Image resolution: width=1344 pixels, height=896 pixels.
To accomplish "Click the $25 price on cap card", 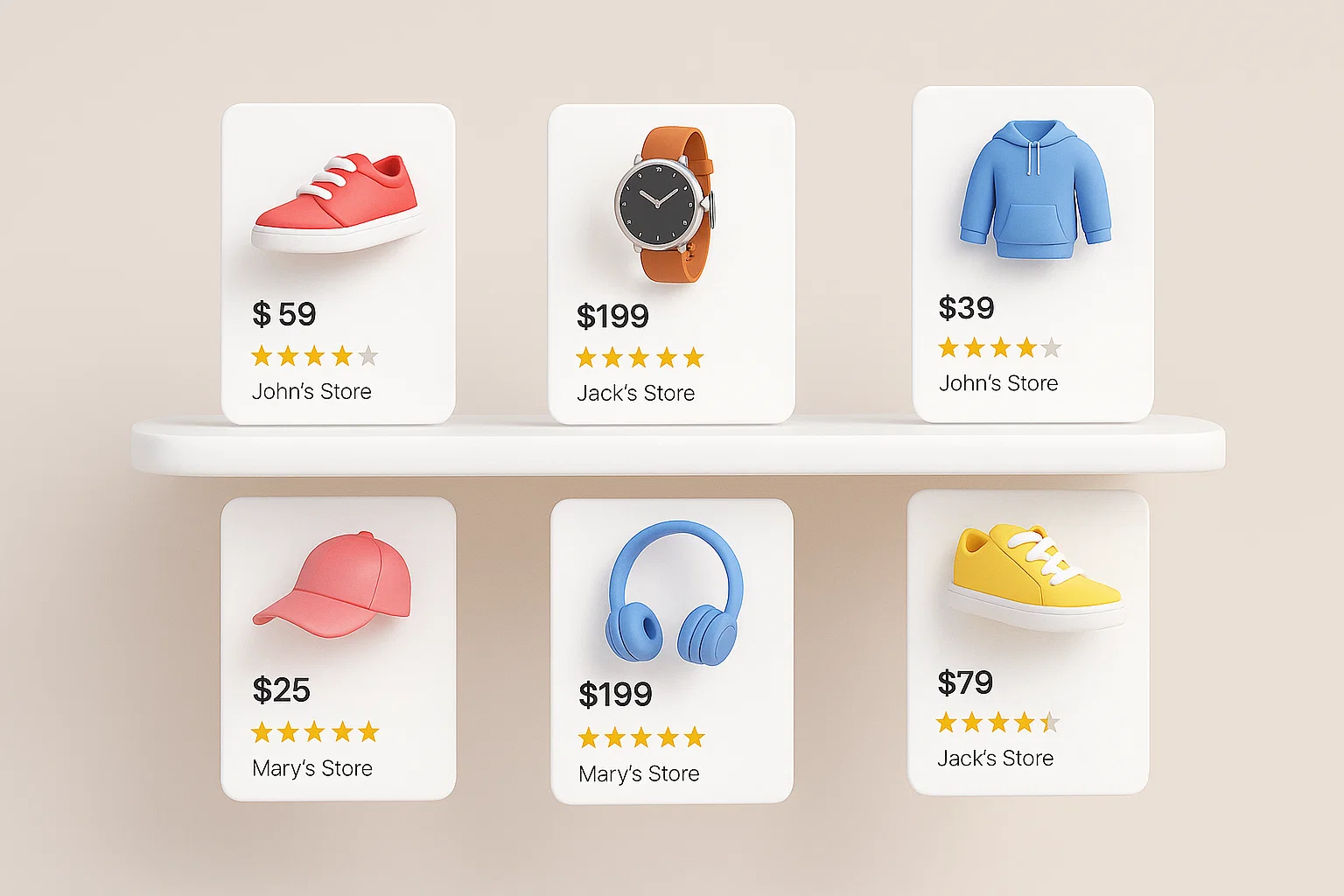I will (x=282, y=690).
